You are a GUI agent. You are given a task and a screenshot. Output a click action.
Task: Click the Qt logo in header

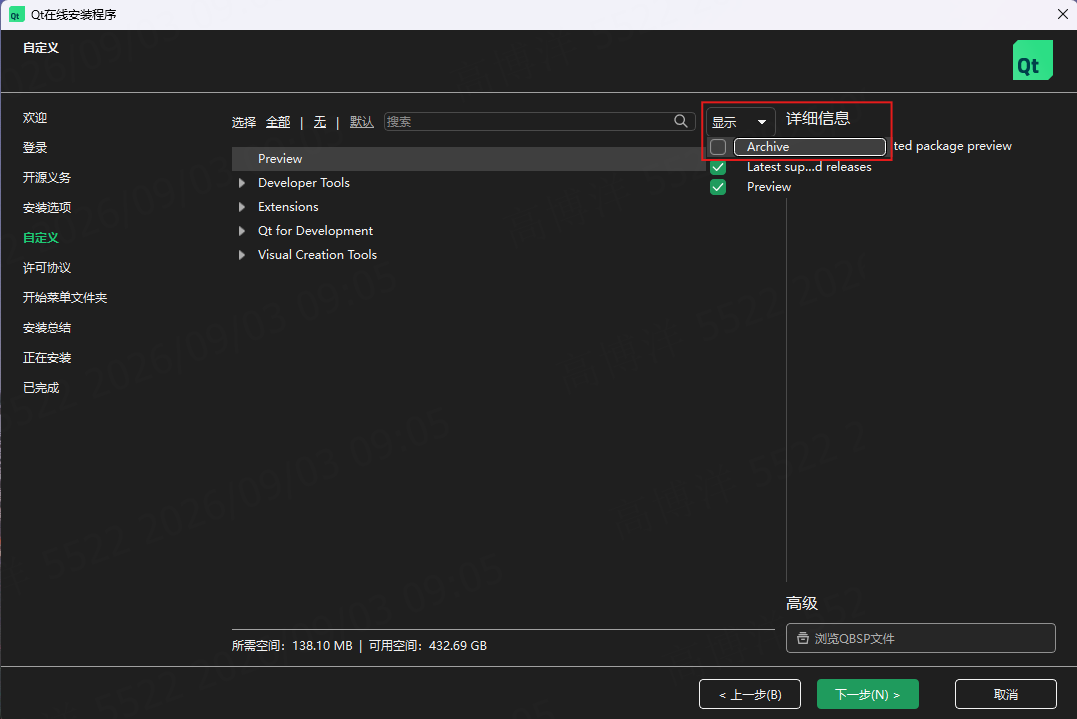point(1032,60)
